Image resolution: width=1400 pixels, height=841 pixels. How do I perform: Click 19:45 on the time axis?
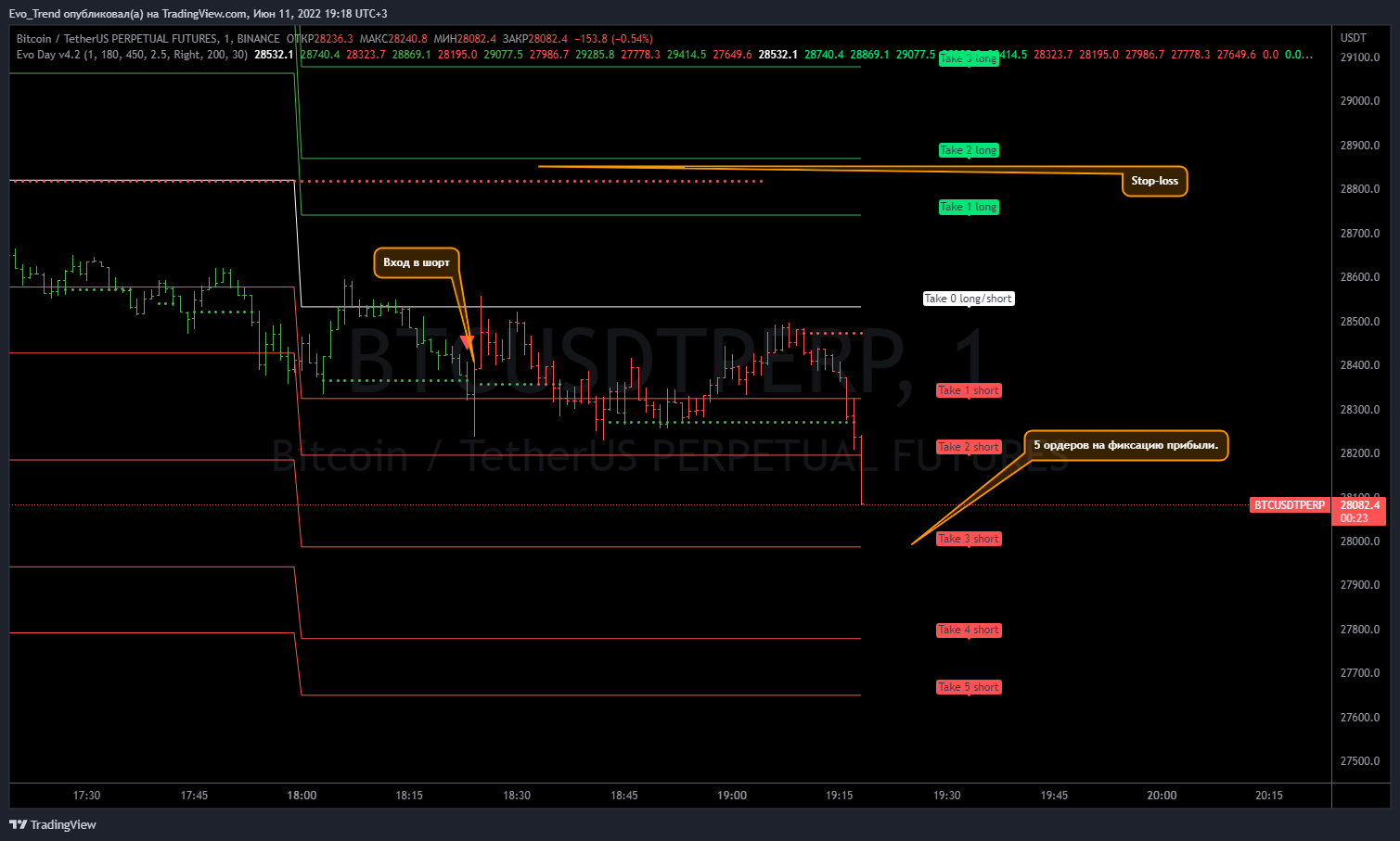coord(1055,796)
